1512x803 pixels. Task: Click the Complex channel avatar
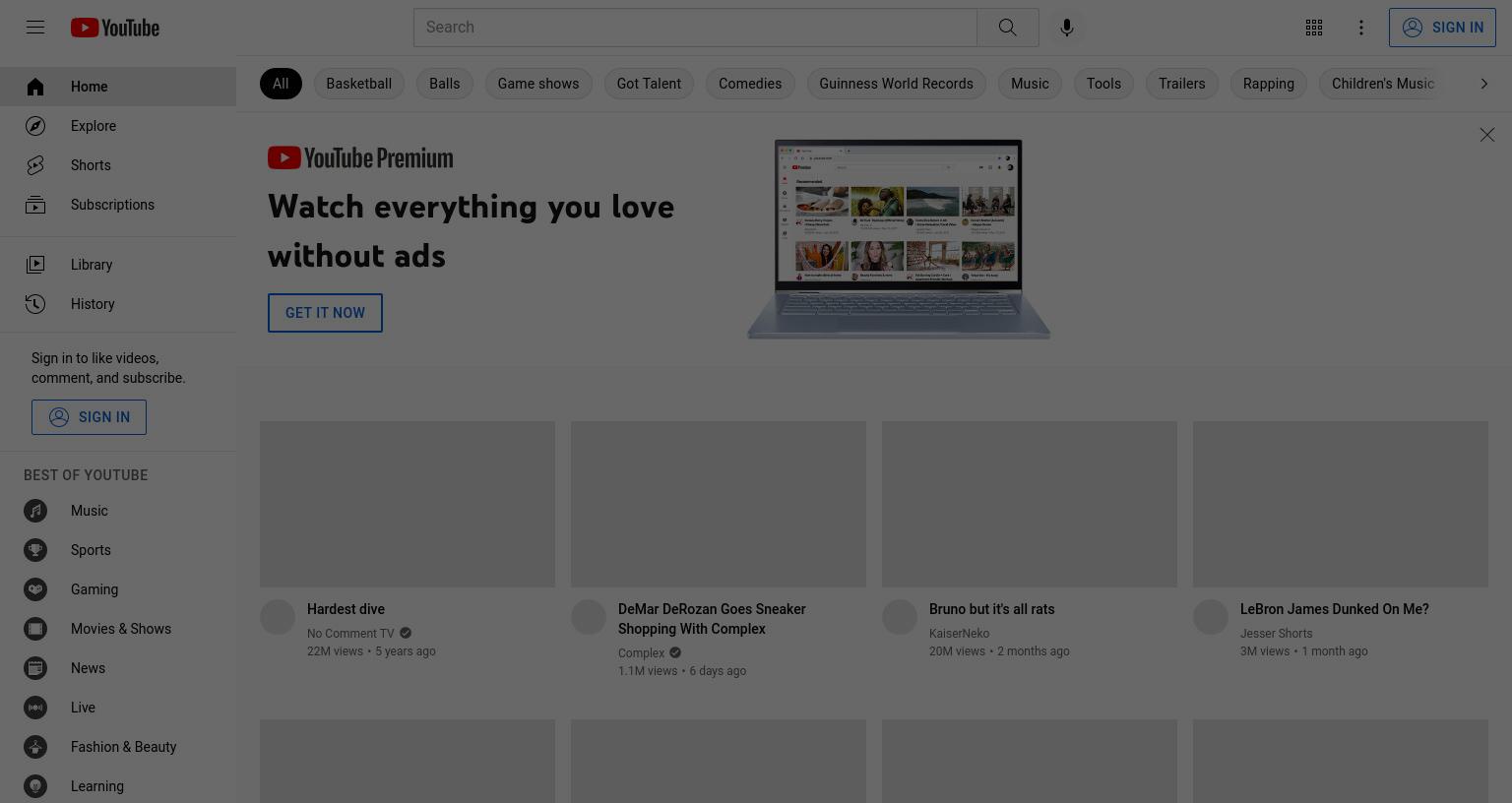pyautogui.click(x=589, y=617)
